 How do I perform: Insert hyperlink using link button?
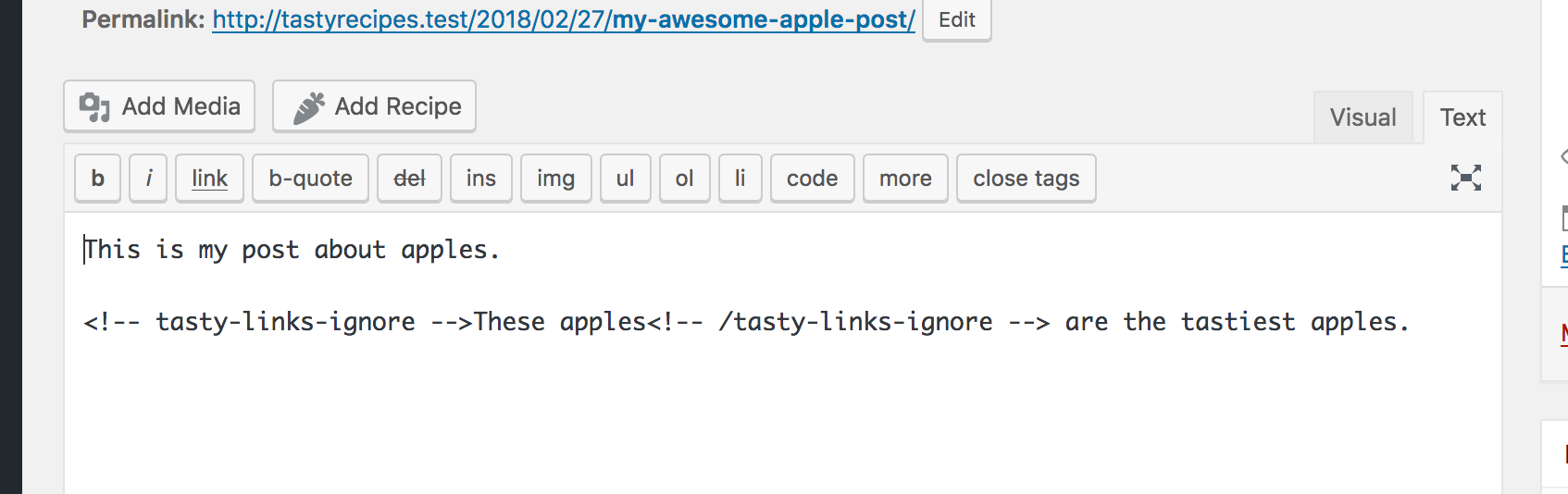(x=209, y=179)
